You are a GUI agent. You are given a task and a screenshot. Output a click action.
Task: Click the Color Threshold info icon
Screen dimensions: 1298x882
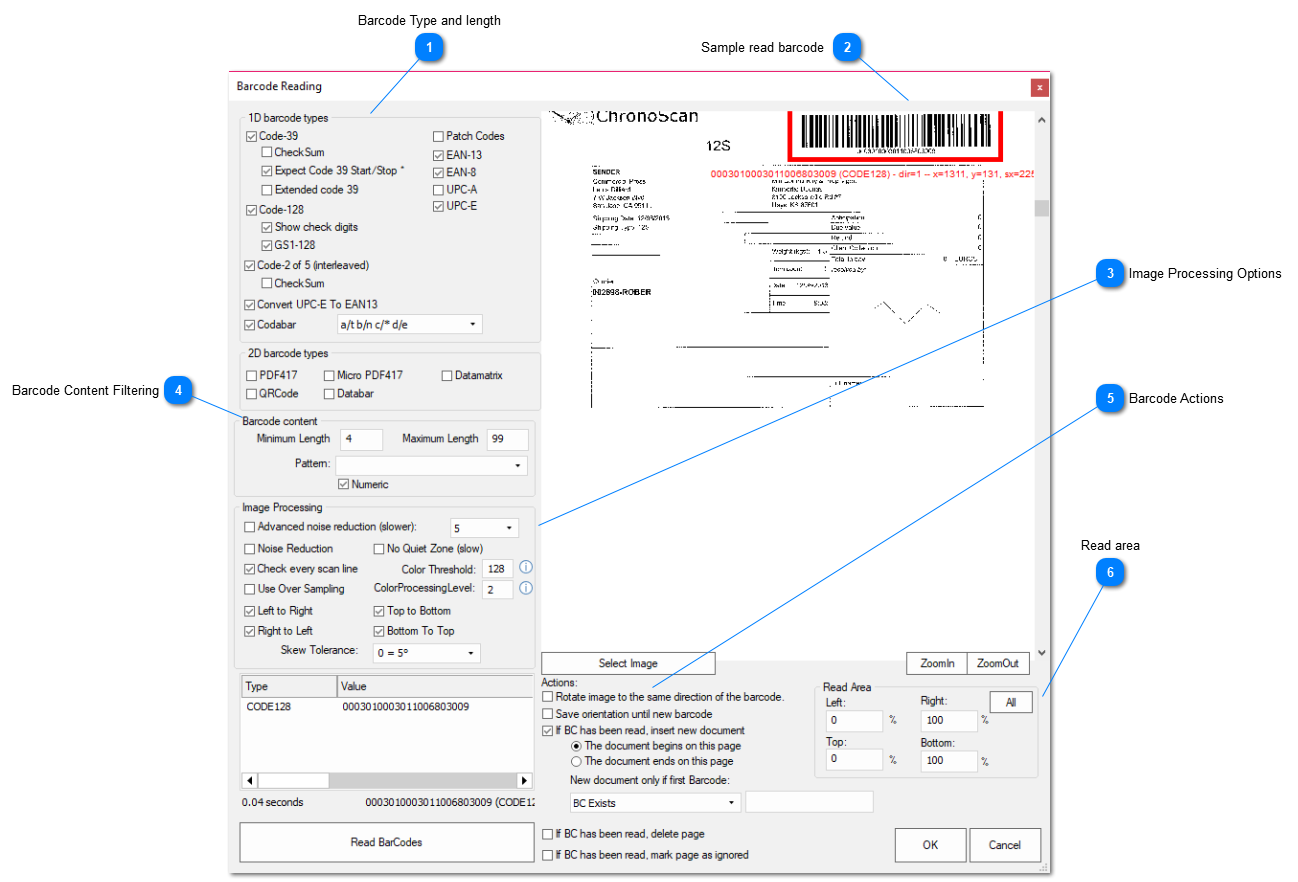tap(526, 567)
